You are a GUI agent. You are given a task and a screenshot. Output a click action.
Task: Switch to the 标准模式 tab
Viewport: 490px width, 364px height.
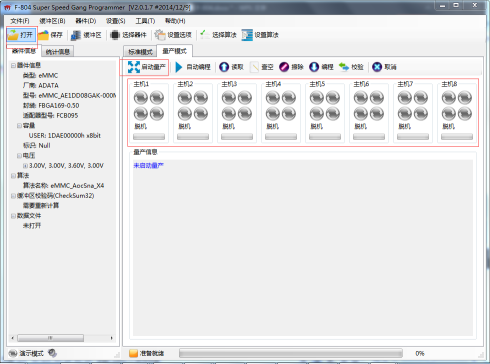click(x=140, y=52)
